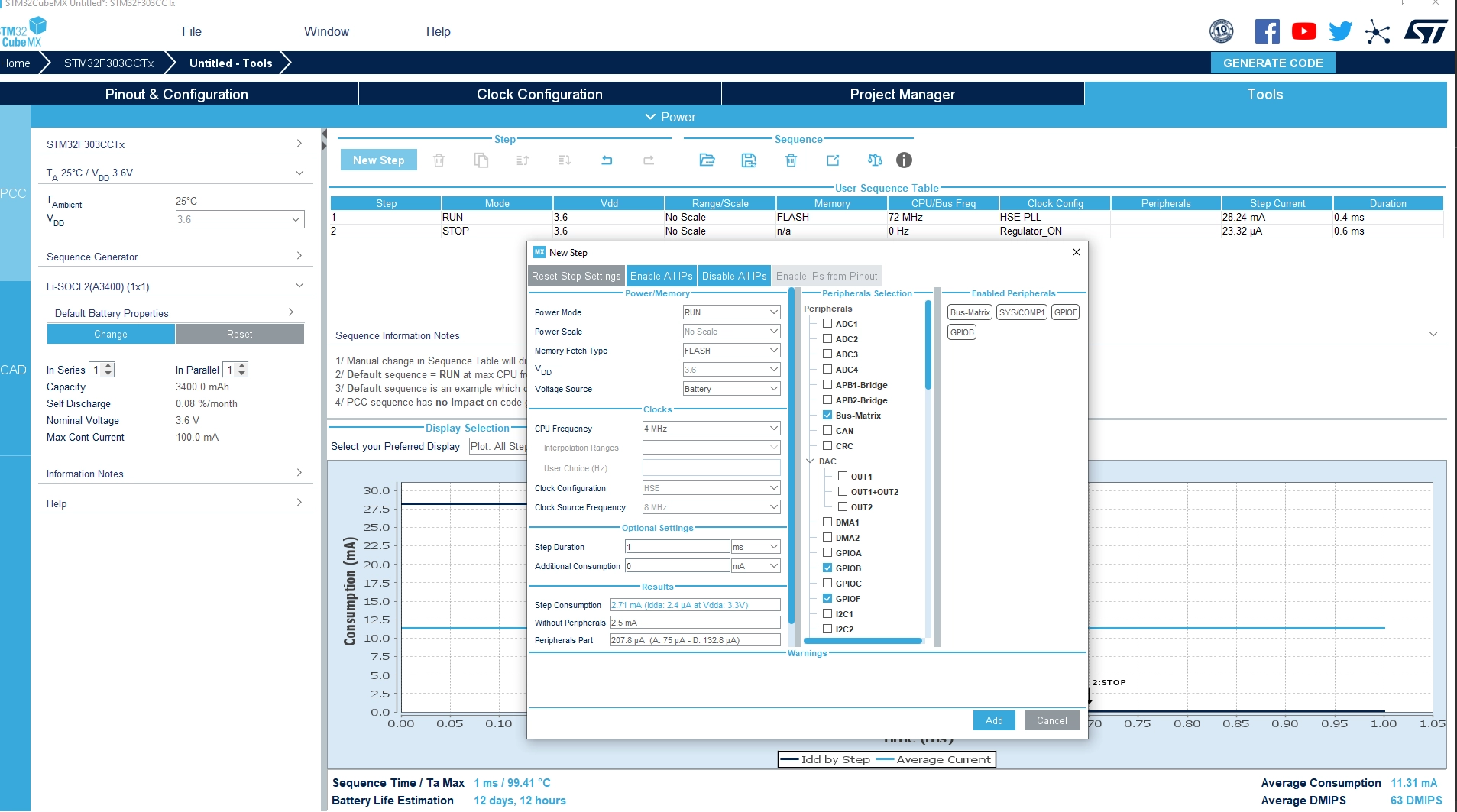Image resolution: width=1457 pixels, height=812 pixels.
Task: Click the In Series stepper
Action: [102, 370]
